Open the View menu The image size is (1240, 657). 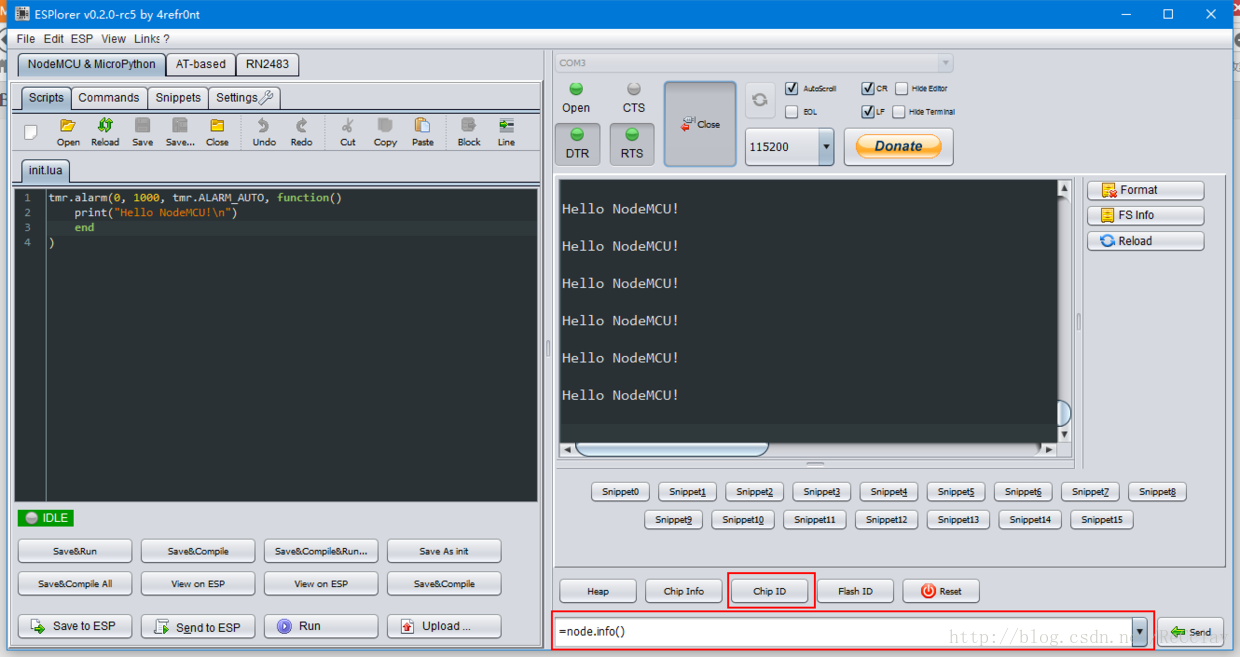[114, 39]
